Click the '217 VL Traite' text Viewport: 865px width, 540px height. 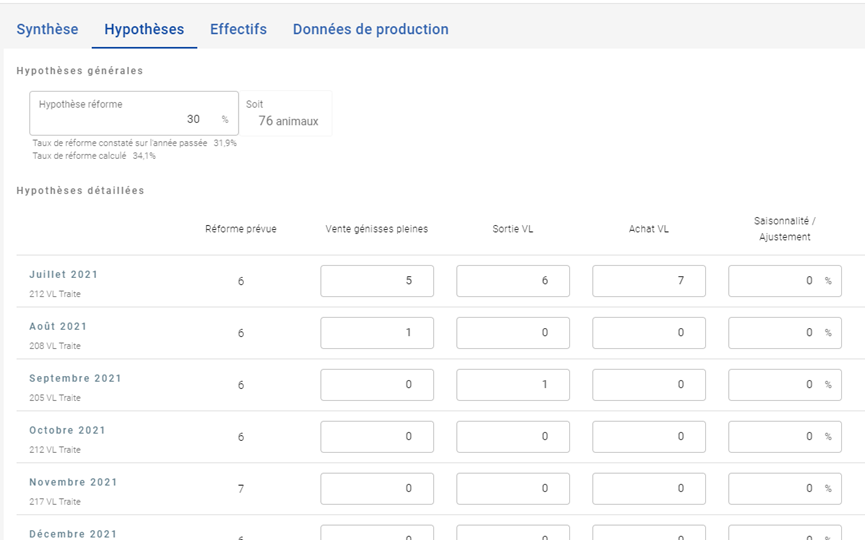(x=55, y=501)
